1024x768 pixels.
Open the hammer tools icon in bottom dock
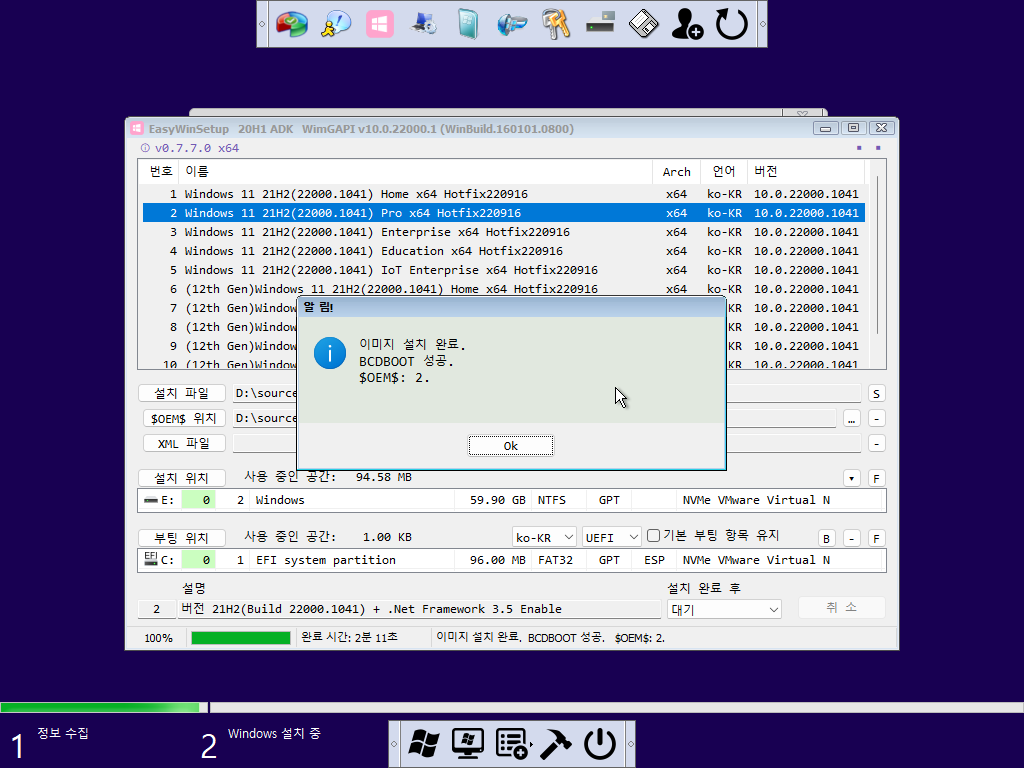[x=556, y=744]
